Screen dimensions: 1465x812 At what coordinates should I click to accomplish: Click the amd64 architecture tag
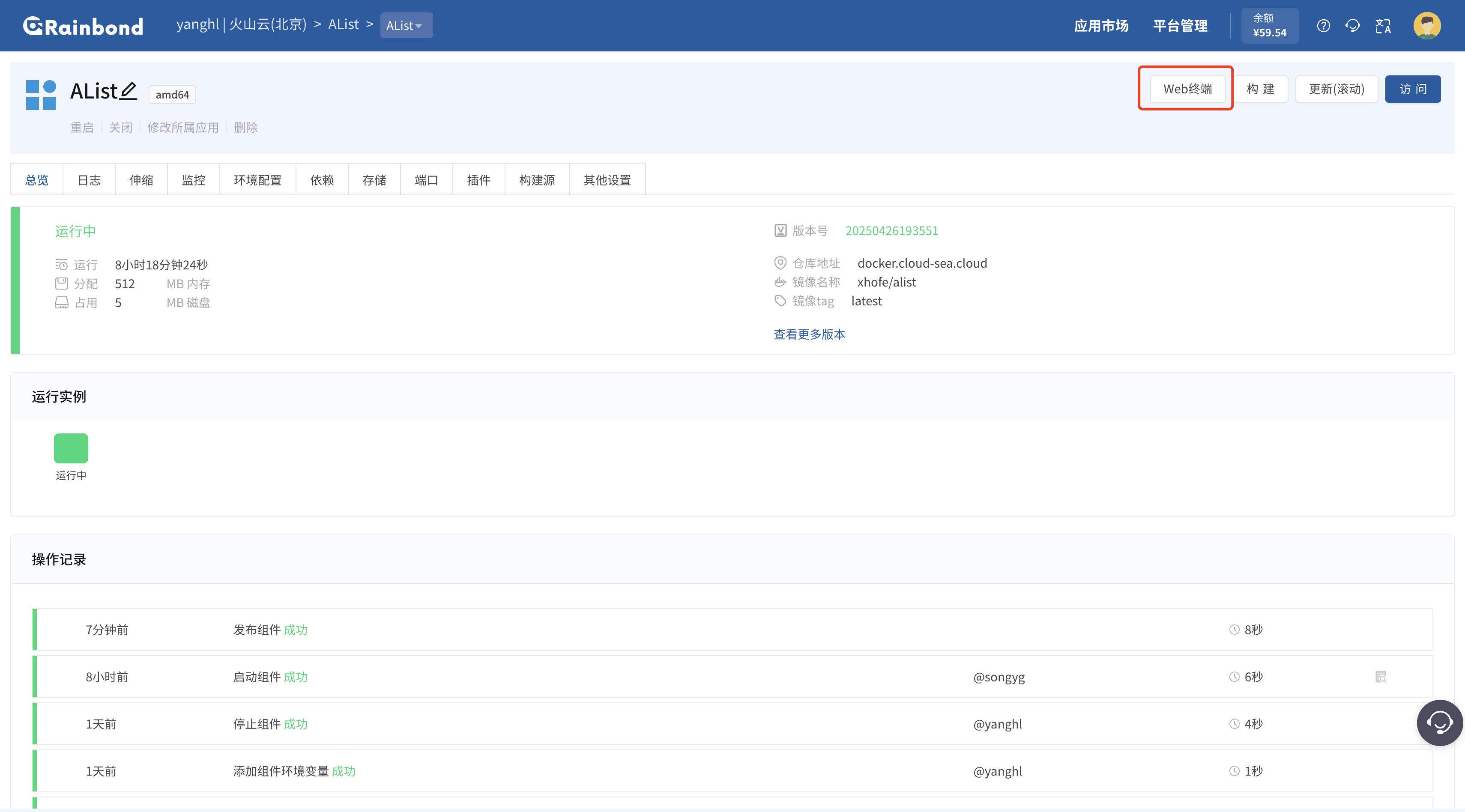[x=172, y=94]
